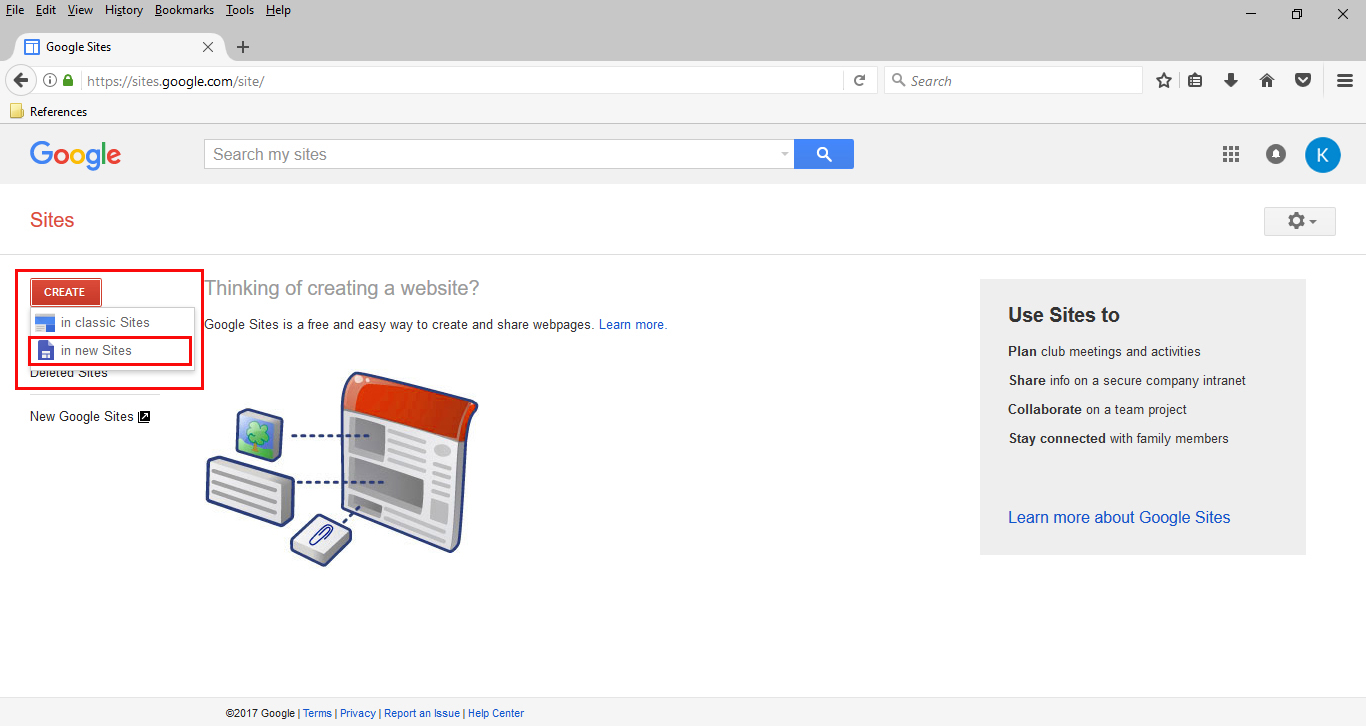Focus the Search my sites field
The image size is (1366, 726).
click(490, 154)
